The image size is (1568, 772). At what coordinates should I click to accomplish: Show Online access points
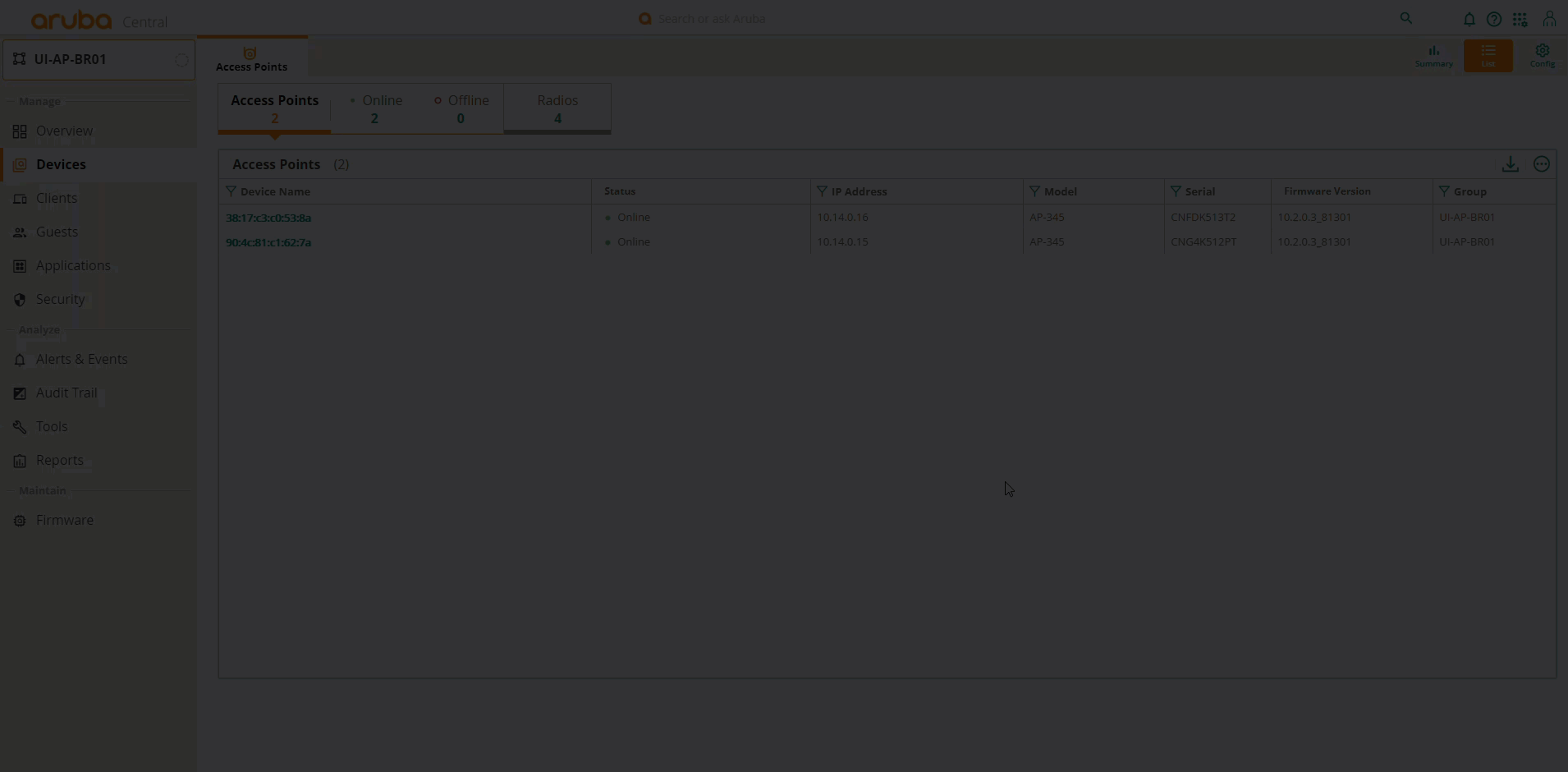click(376, 108)
